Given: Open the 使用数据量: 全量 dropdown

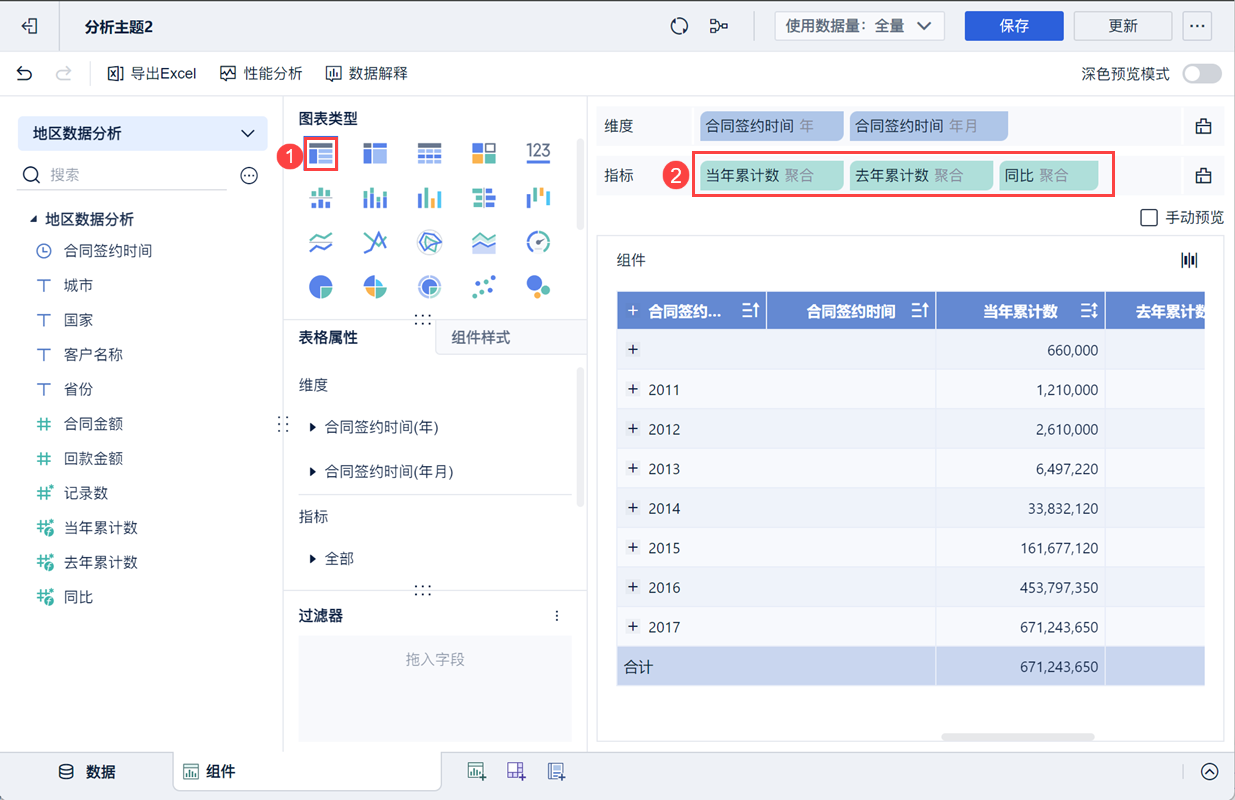Looking at the screenshot, I should tap(859, 26).
